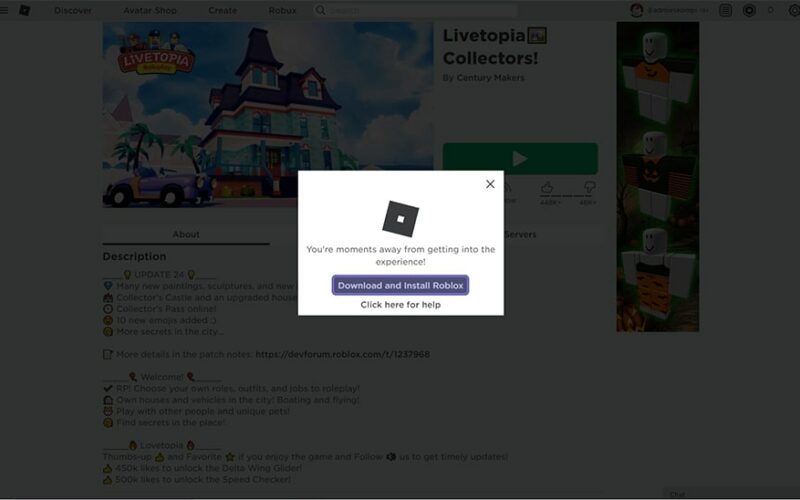Open the settings gear icon
800x500 pixels.
pos(794,10)
